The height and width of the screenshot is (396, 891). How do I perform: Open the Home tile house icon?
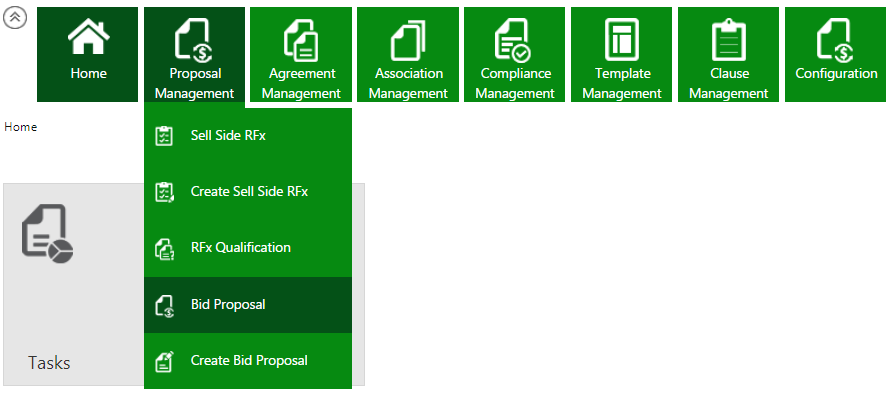(x=88, y=37)
